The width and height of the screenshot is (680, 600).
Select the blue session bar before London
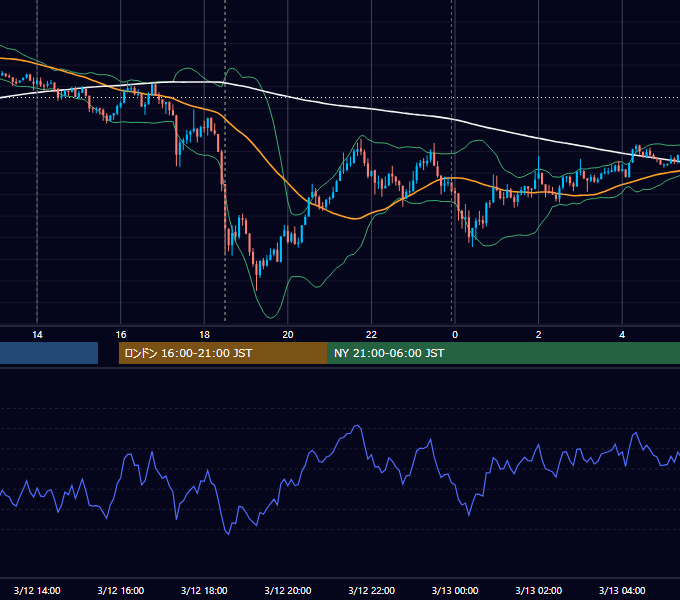pos(49,353)
